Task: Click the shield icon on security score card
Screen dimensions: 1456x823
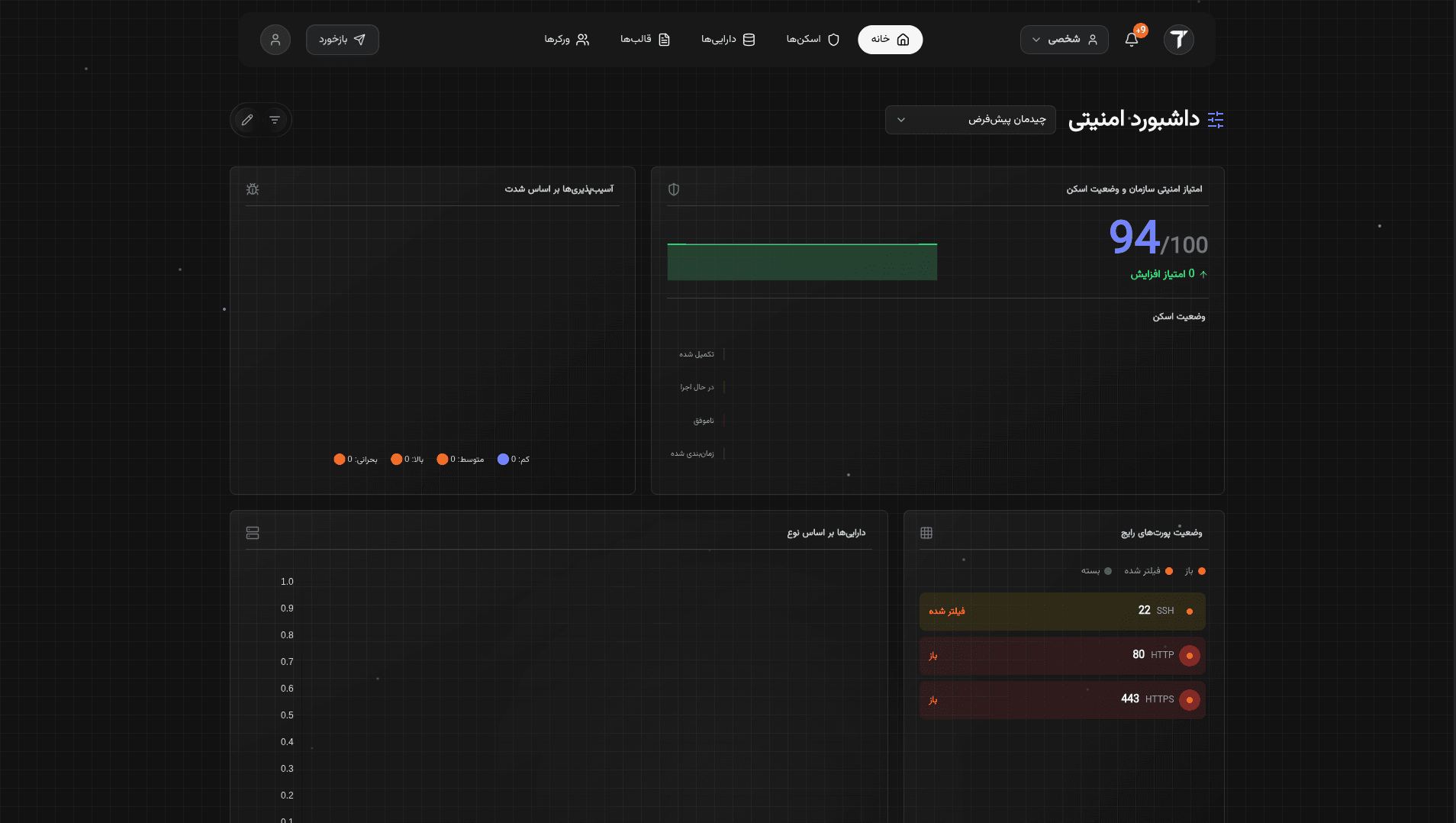Action: pos(674,189)
